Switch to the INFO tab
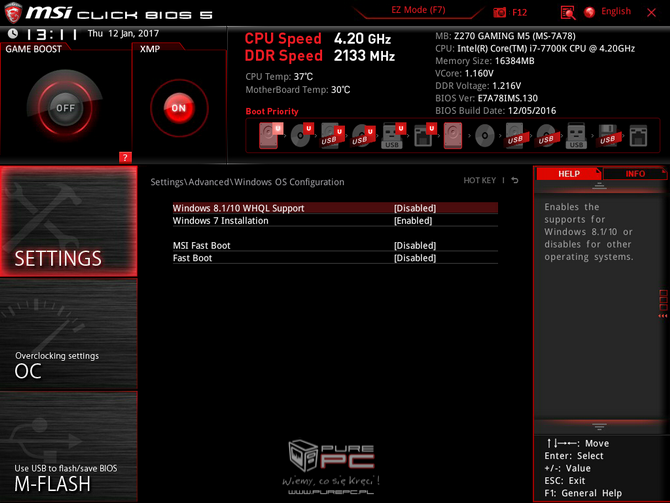Image resolution: width=670 pixels, height=503 pixels. 635,174
